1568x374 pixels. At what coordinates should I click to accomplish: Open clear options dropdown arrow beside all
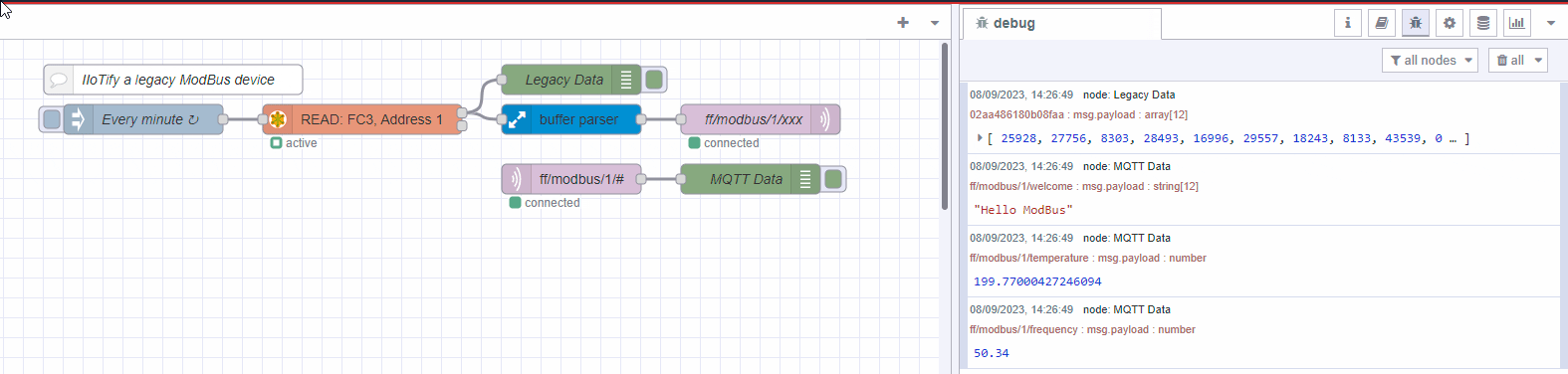[x=1539, y=61]
